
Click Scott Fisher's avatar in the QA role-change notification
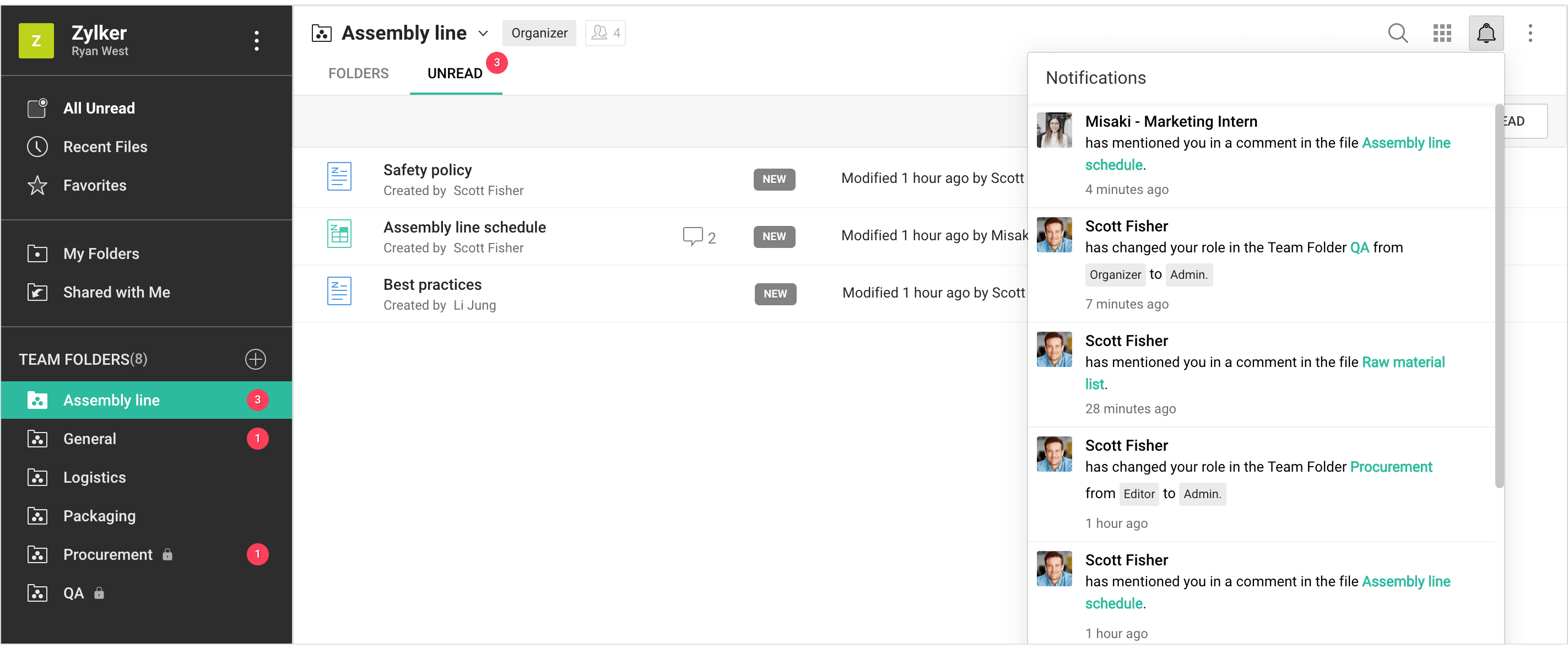click(1055, 235)
